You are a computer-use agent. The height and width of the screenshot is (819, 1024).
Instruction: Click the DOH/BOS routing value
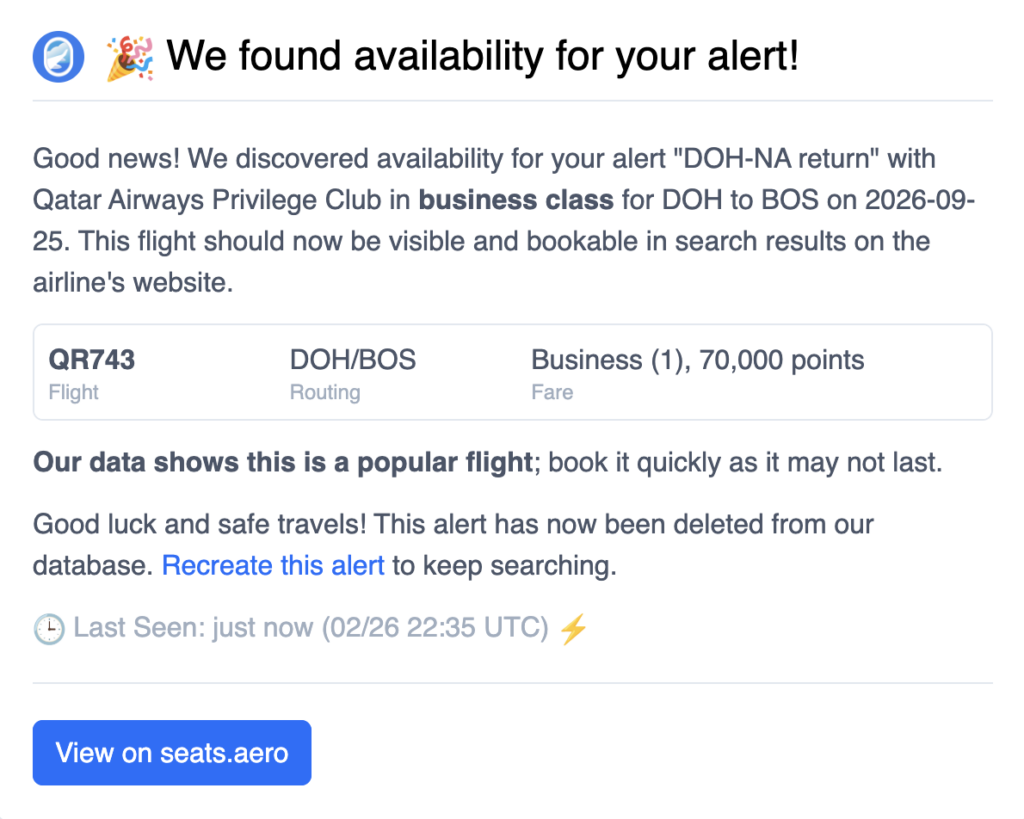tap(352, 360)
